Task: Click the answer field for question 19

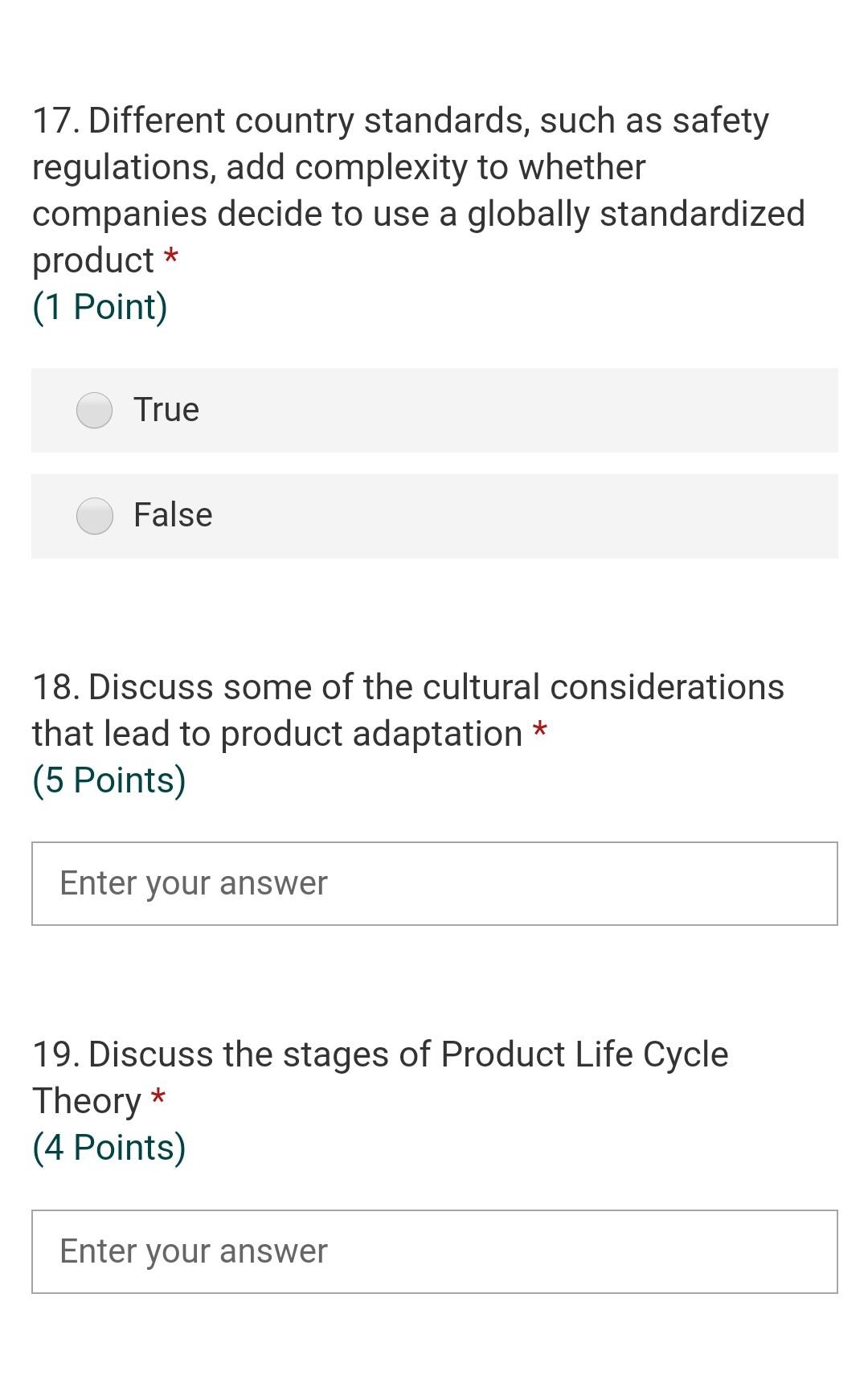Action: [x=434, y=1251]
